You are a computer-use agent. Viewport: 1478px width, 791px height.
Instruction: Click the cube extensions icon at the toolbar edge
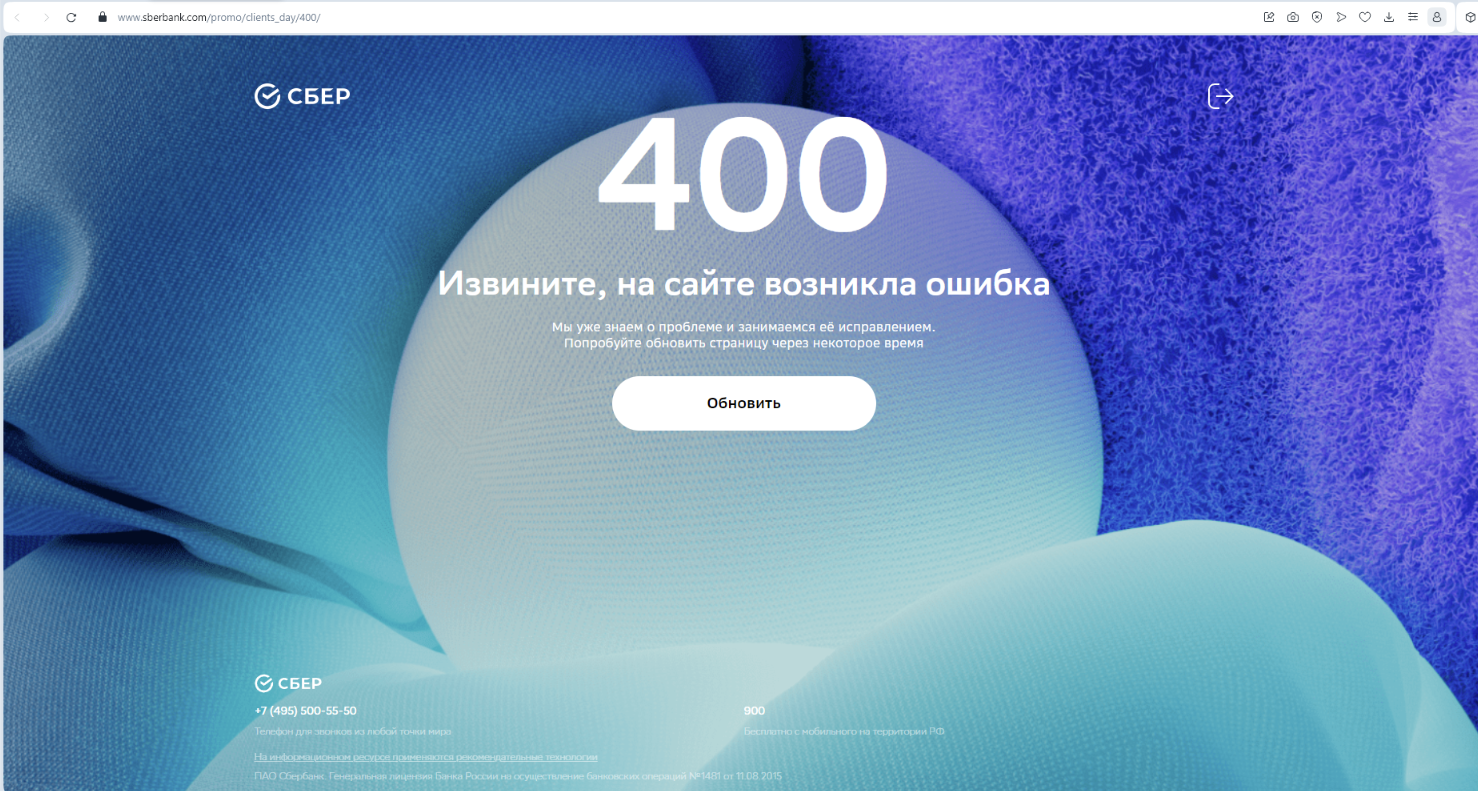click(x=1472, y=17)
